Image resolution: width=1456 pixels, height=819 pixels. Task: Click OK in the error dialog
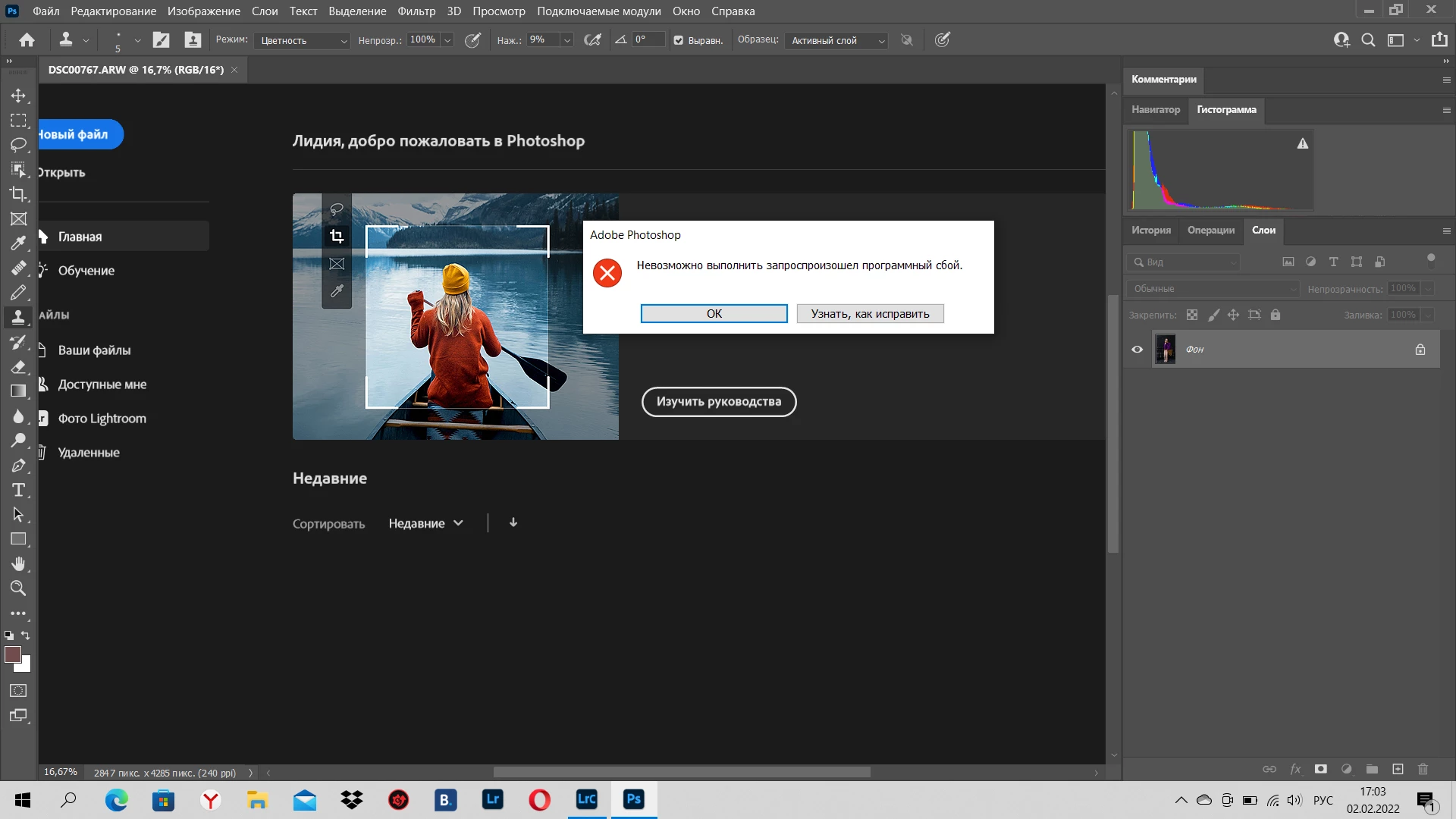pos(714,314)
